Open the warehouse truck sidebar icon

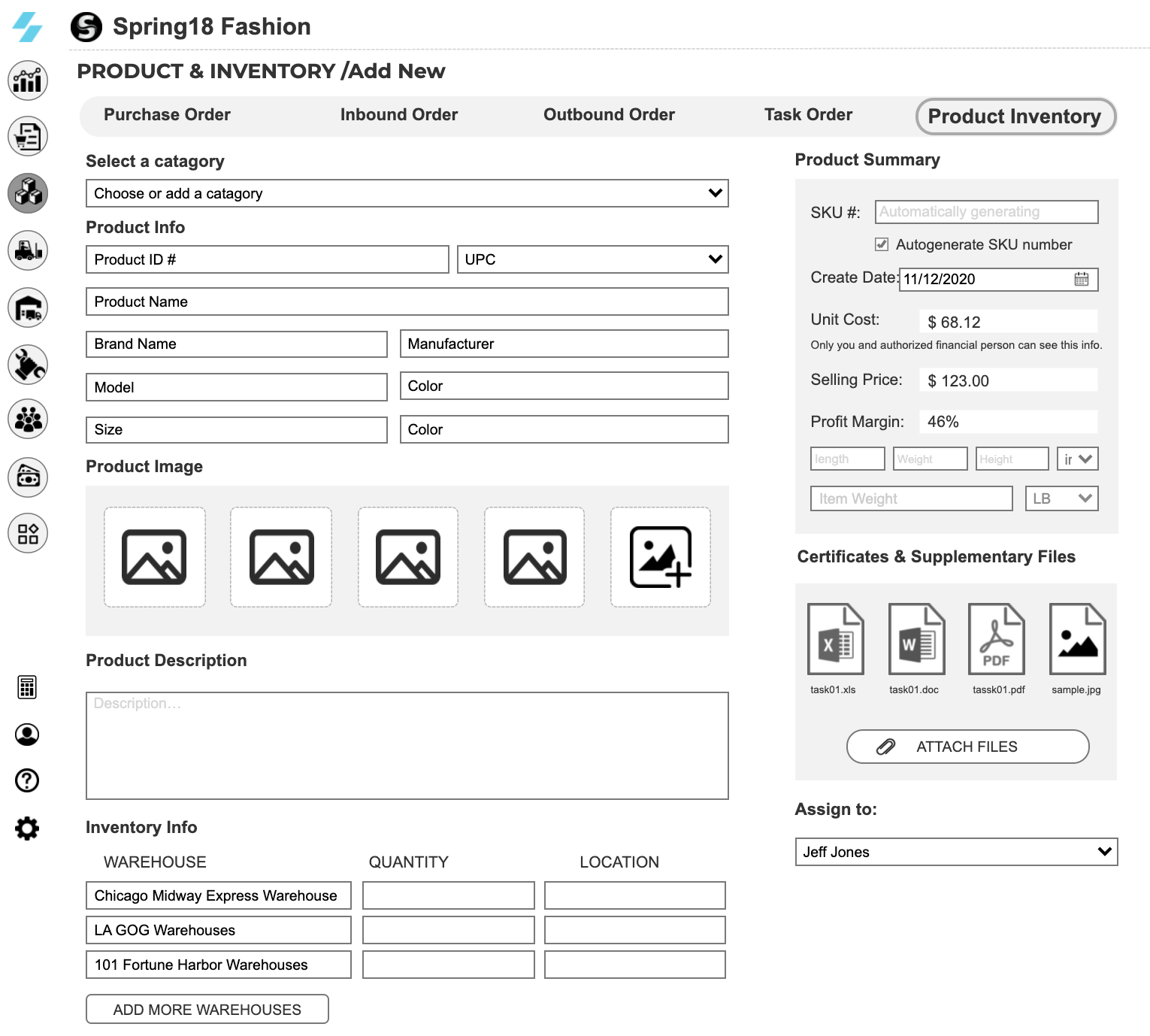click(28, 307)
